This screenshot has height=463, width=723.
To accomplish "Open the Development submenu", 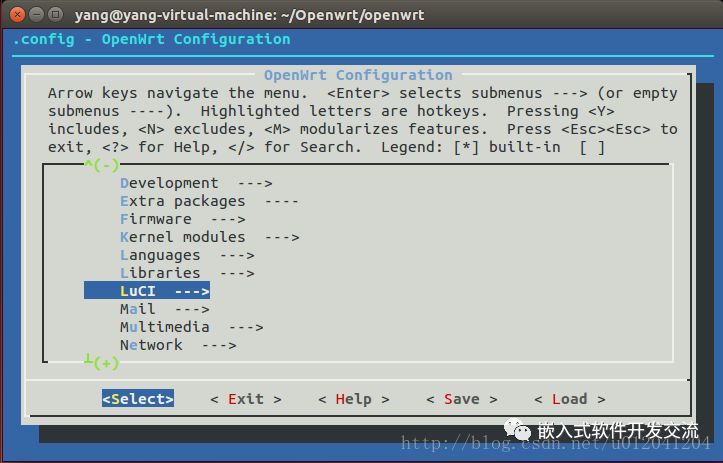I will tap(196, 183).
